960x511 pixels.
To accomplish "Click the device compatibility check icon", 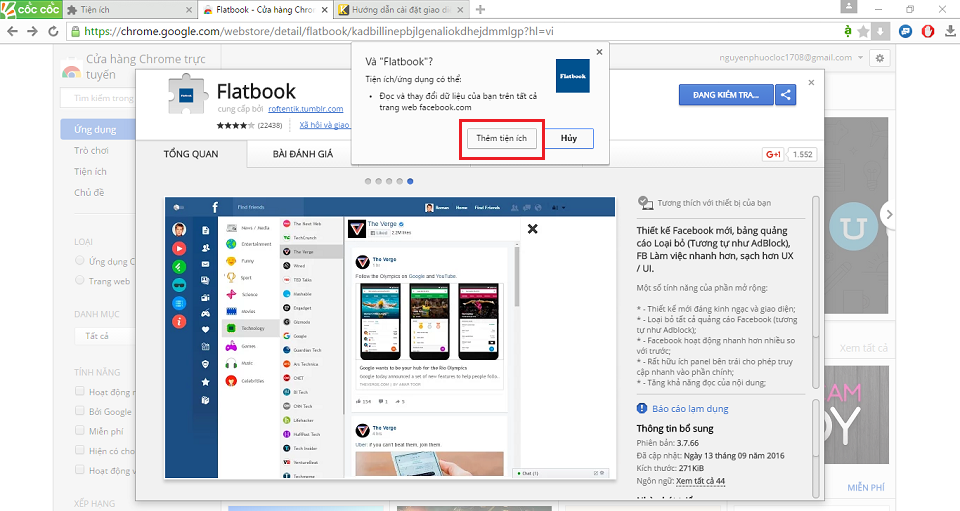I will click(645, 203).
